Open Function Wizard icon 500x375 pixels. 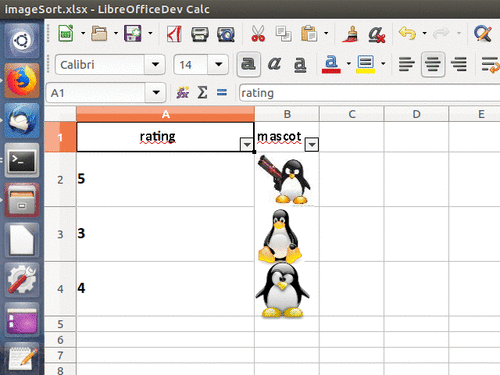click(x=183, y=92)
